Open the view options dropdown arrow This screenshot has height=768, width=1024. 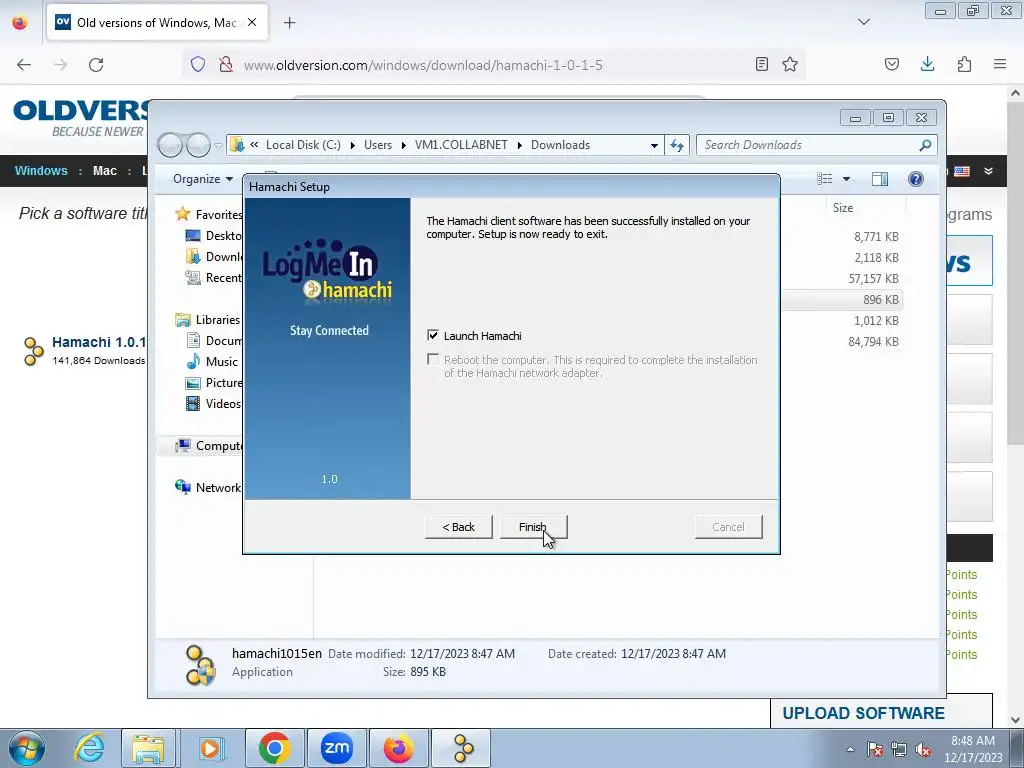(x=846, y=179)
